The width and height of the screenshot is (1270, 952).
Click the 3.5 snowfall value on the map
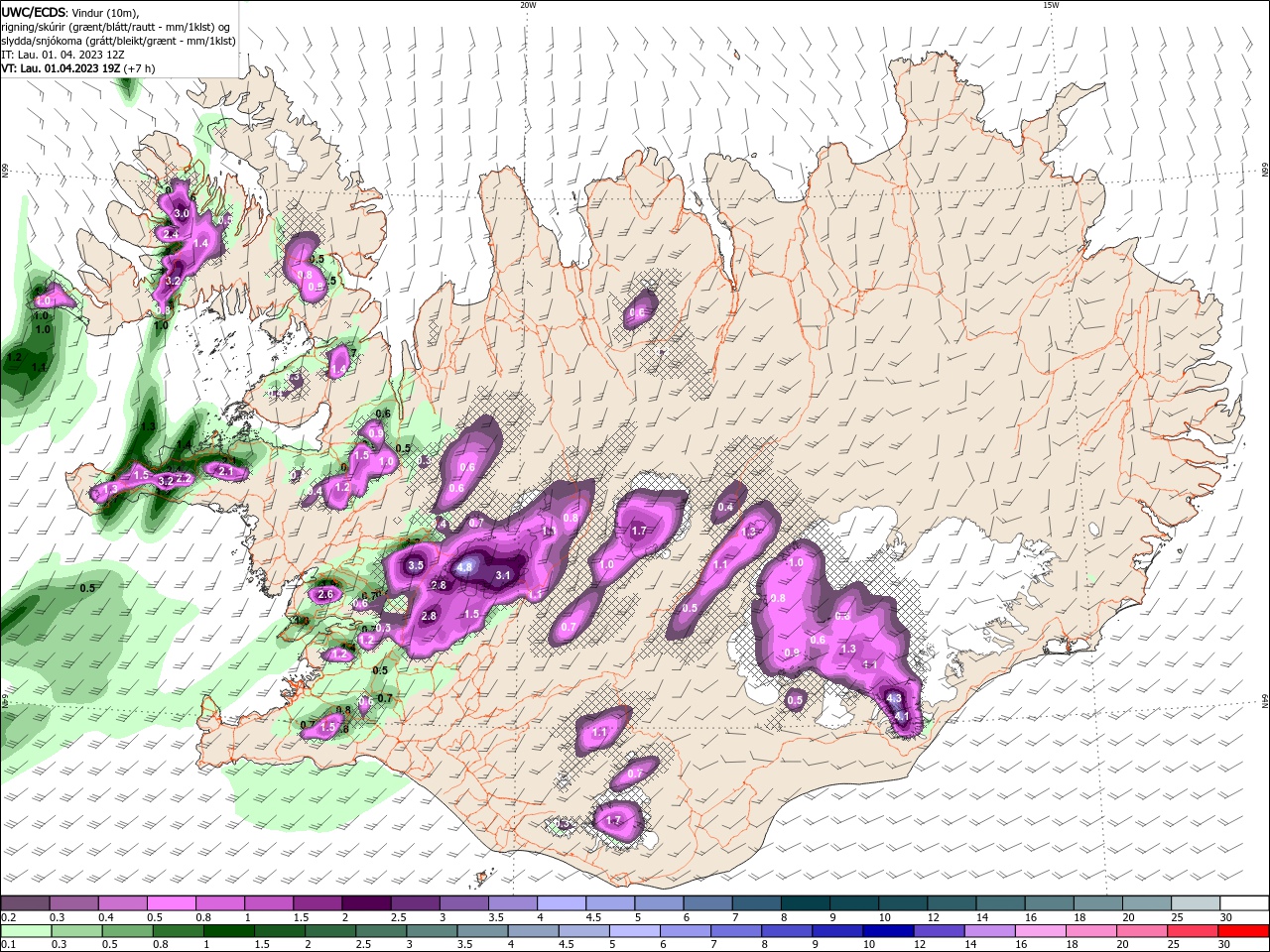[416, 565]
